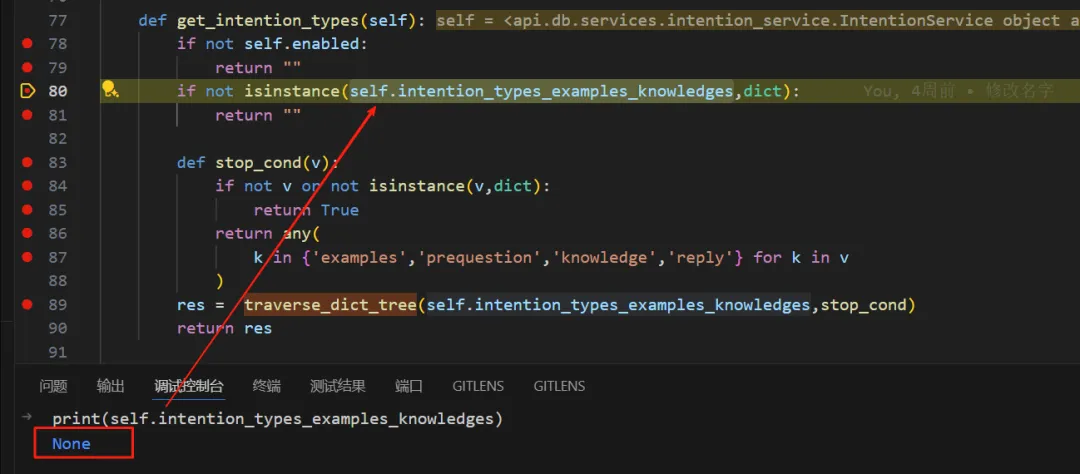Disable the breakpoint on line 83
This screenshot has width=1080, height=474.
tap(27, 163)
